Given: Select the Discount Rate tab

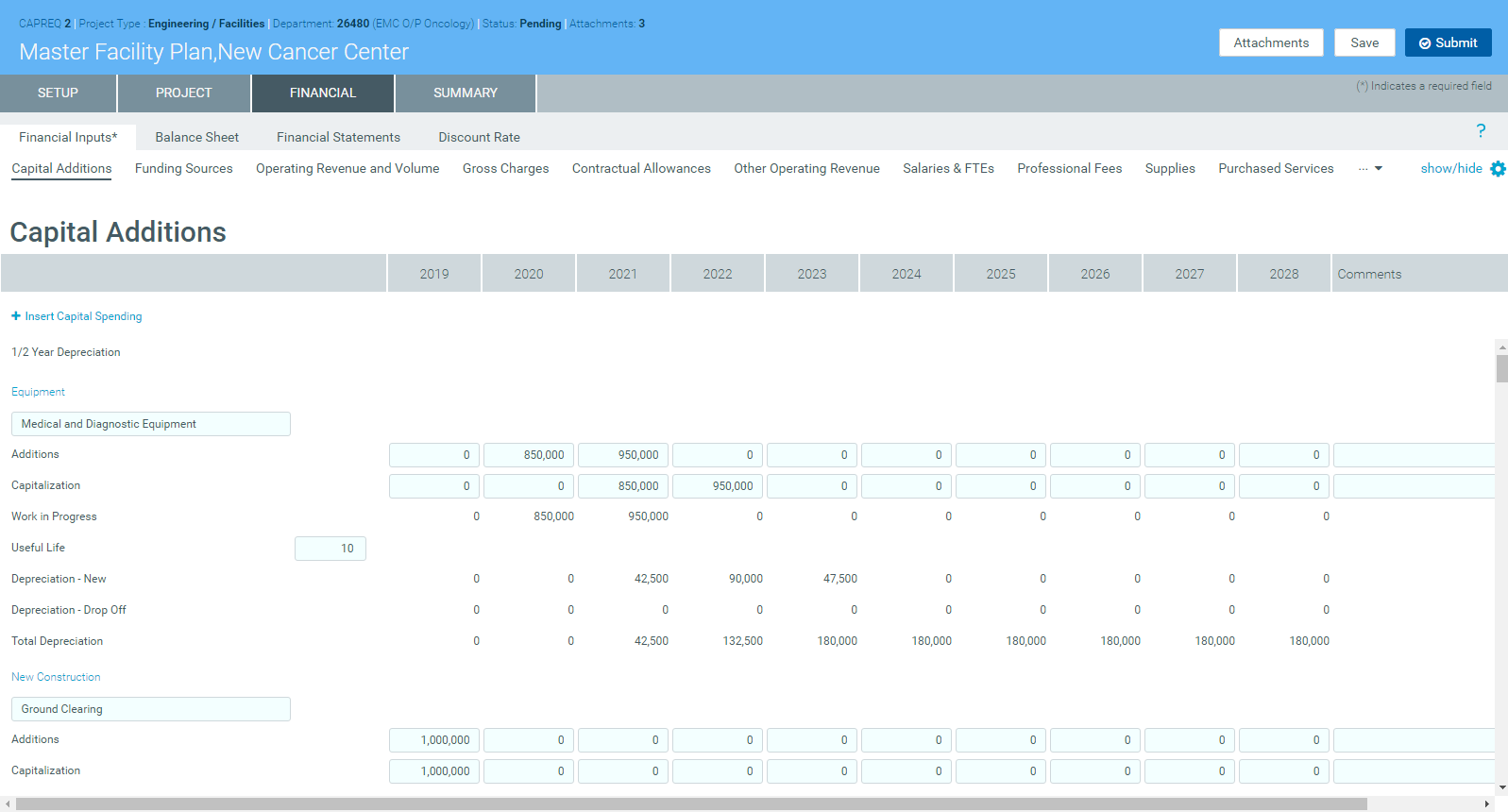Looking at the screenshot, I should click(x=479, y=137).
